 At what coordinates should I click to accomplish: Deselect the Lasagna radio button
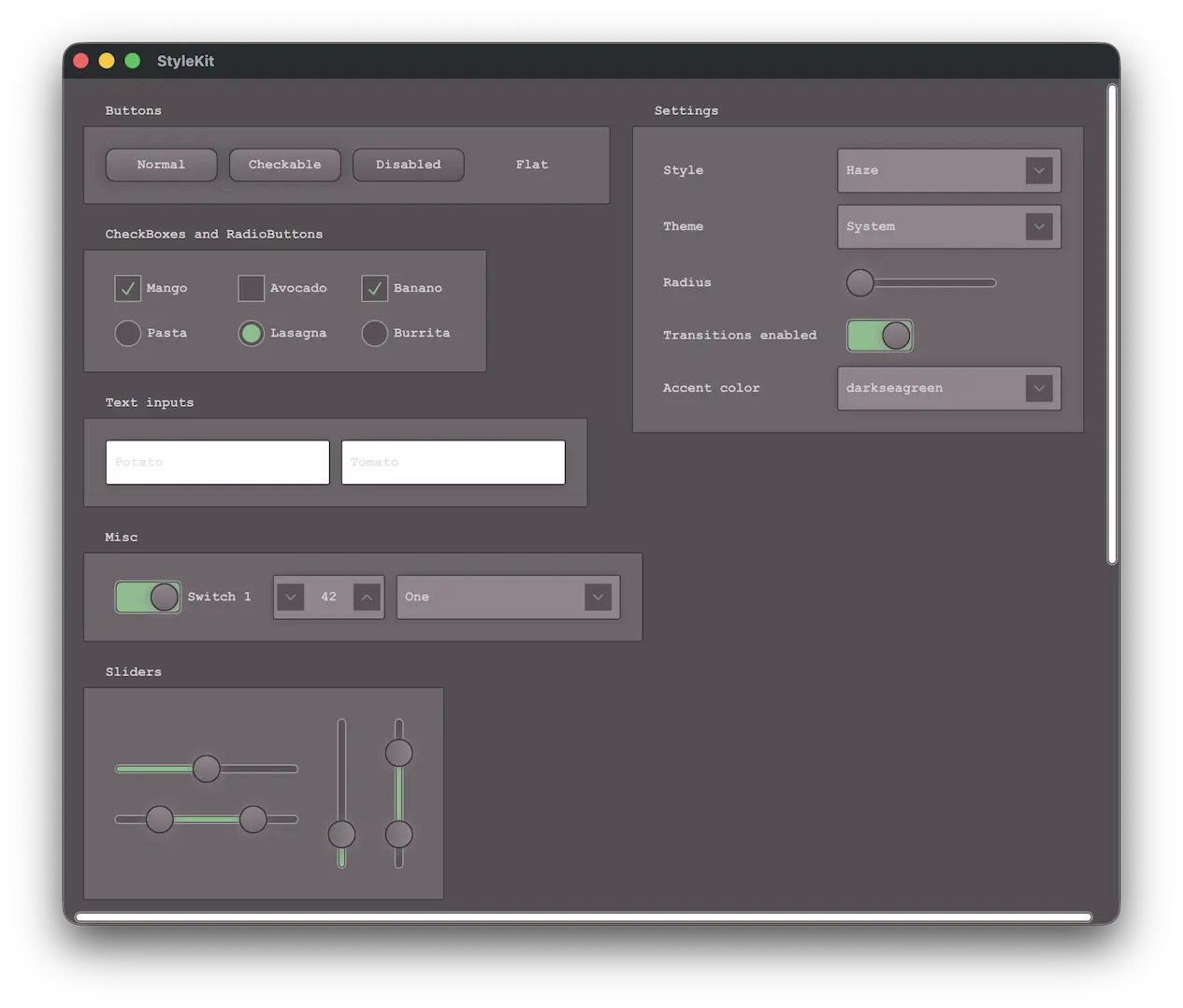251,333
